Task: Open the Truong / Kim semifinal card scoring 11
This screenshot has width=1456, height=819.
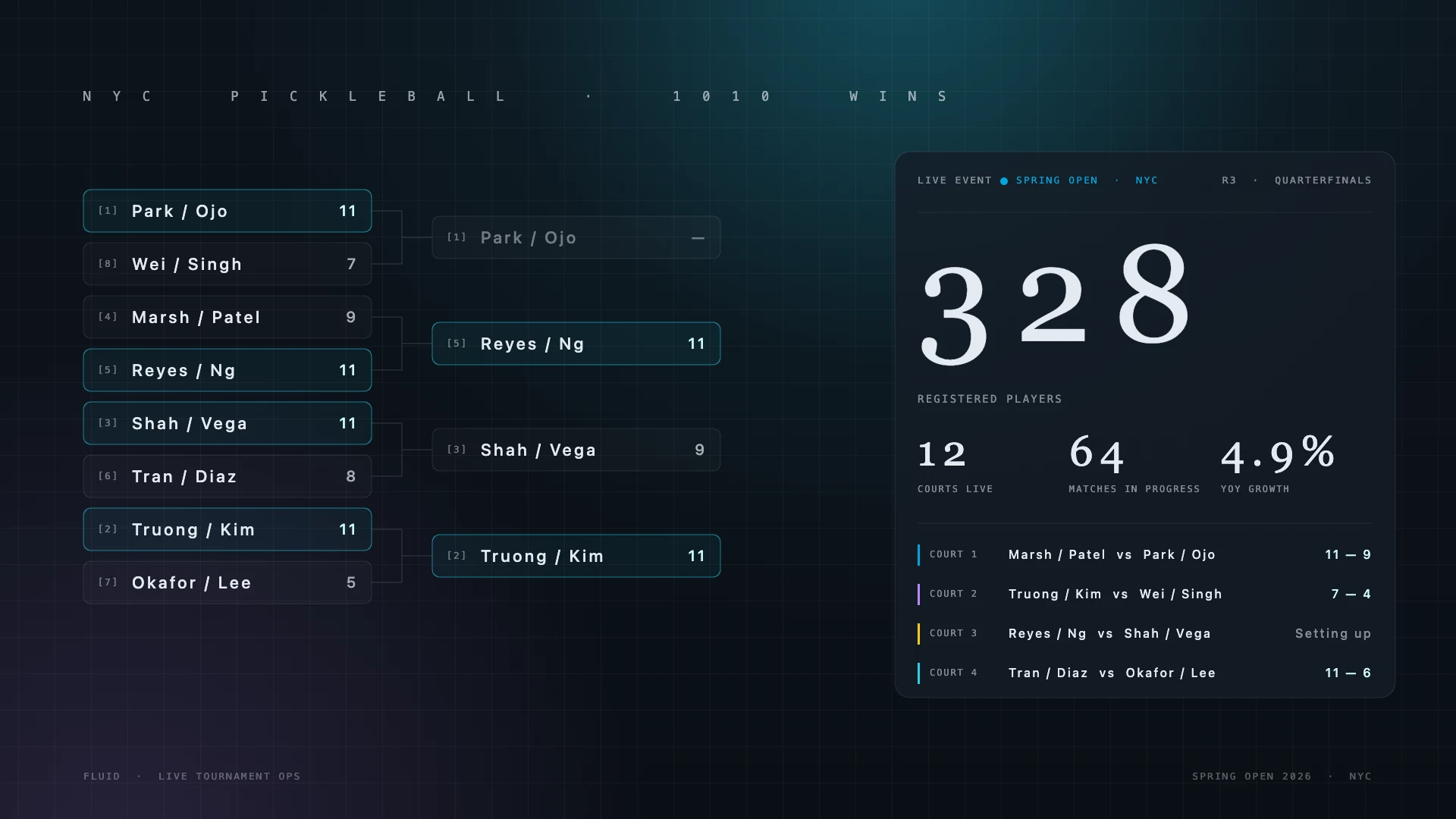Action: pyautogui.click(x=576, y=556)
